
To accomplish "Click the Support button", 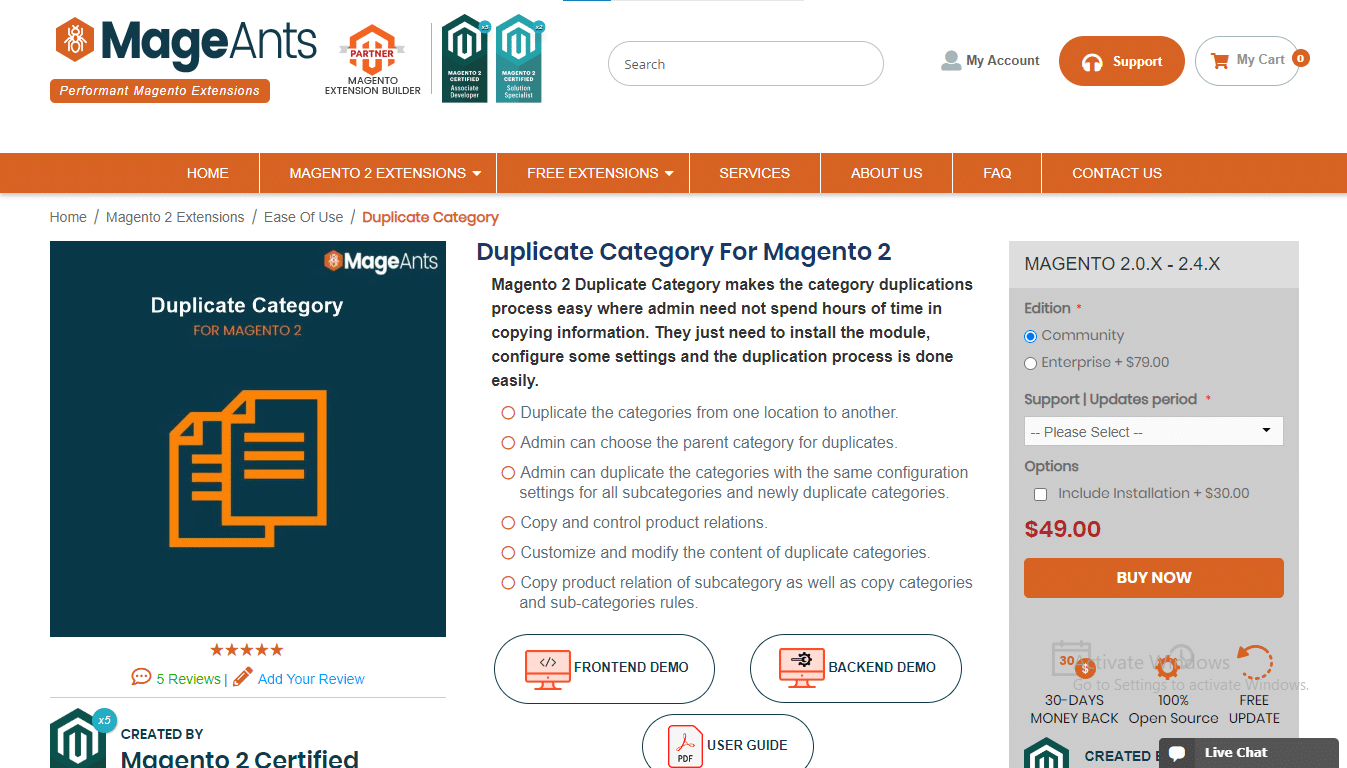I will (1121, 61).
